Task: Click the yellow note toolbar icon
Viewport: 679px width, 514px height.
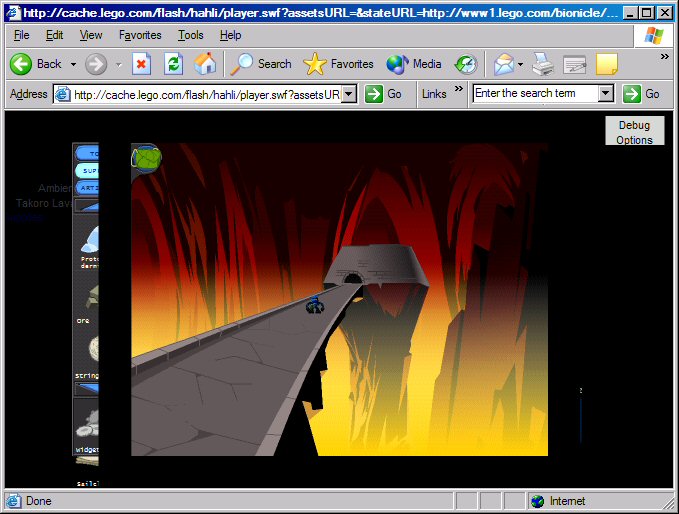Action: point(607,64)
